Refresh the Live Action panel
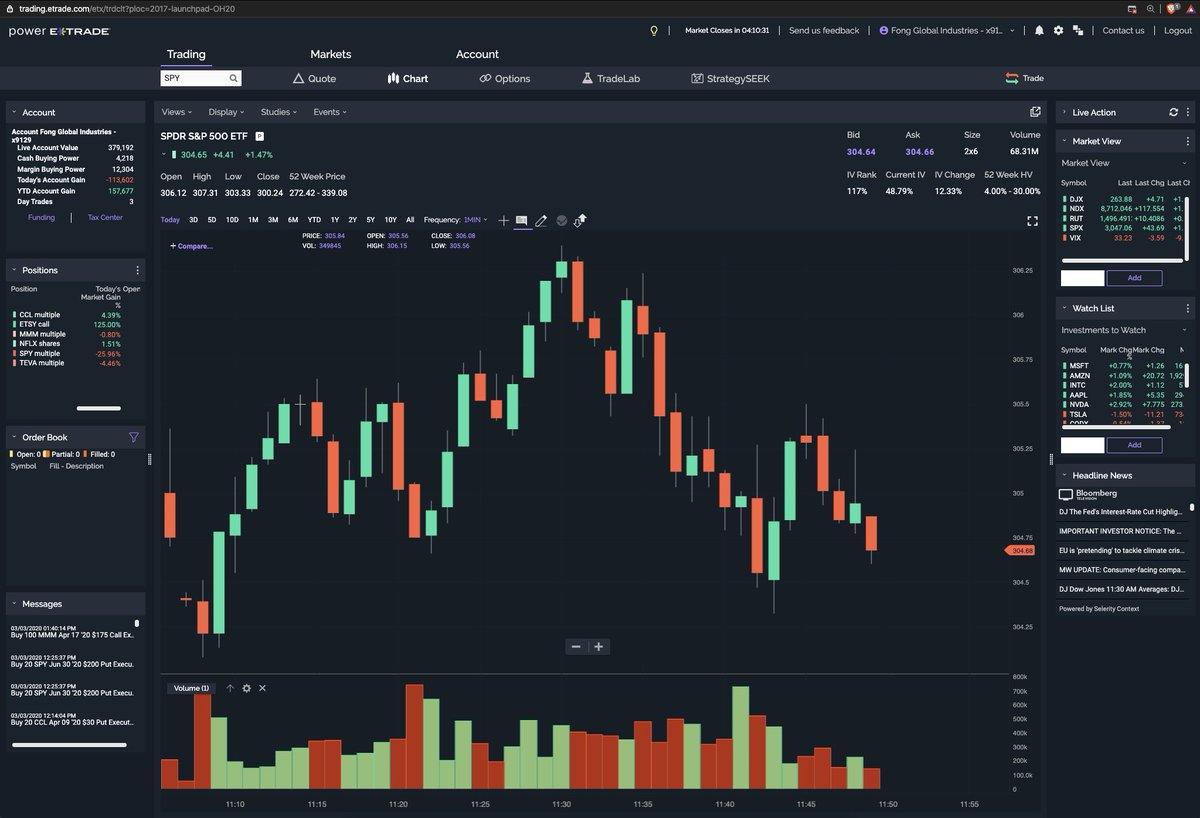This screenshot has width=1200, height=818. [x=1174, y=112]
